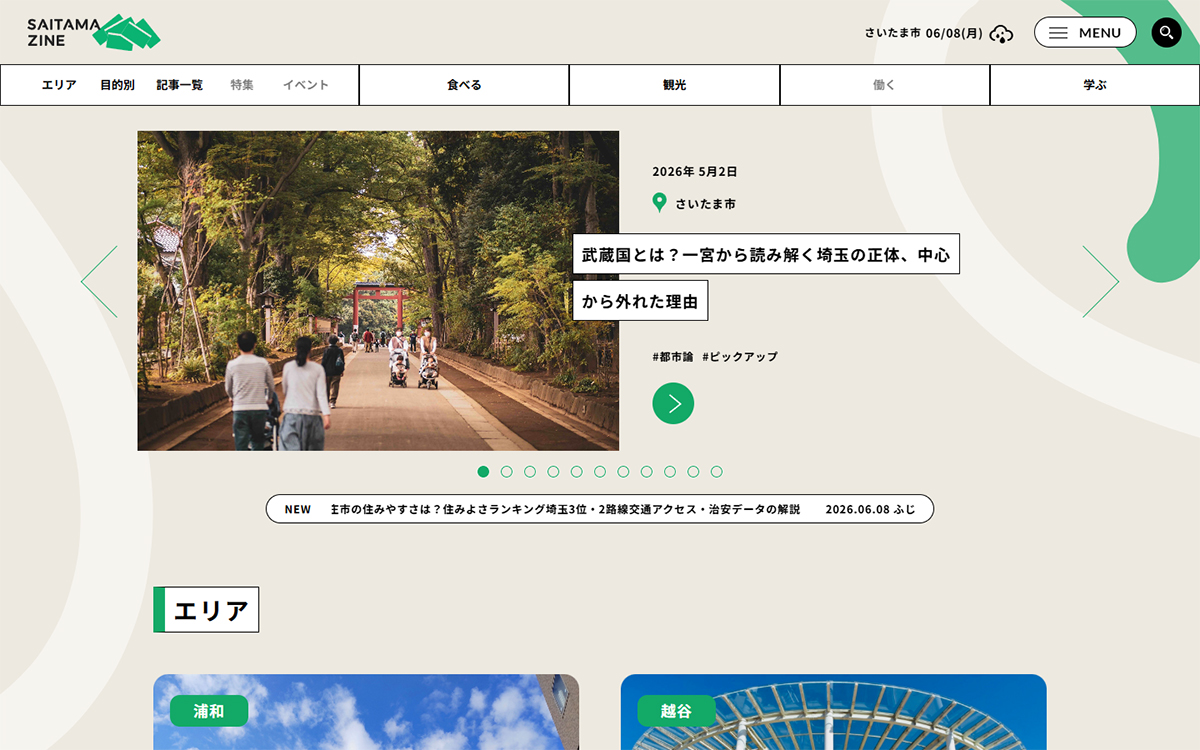Open the 特集 nav item
This screenshot has height=750, width=1200.
[x=242, y=85]
